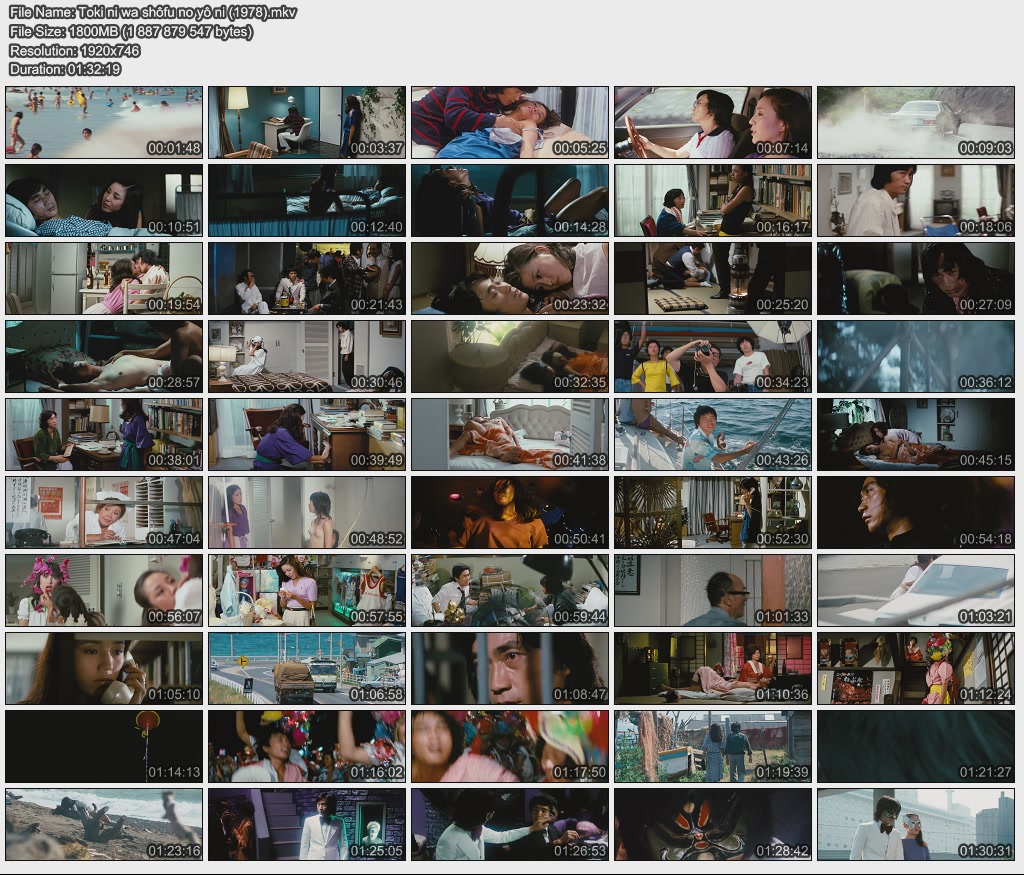
Task: Click the dark frame 00:27:09
Action: tap(916, 278)
